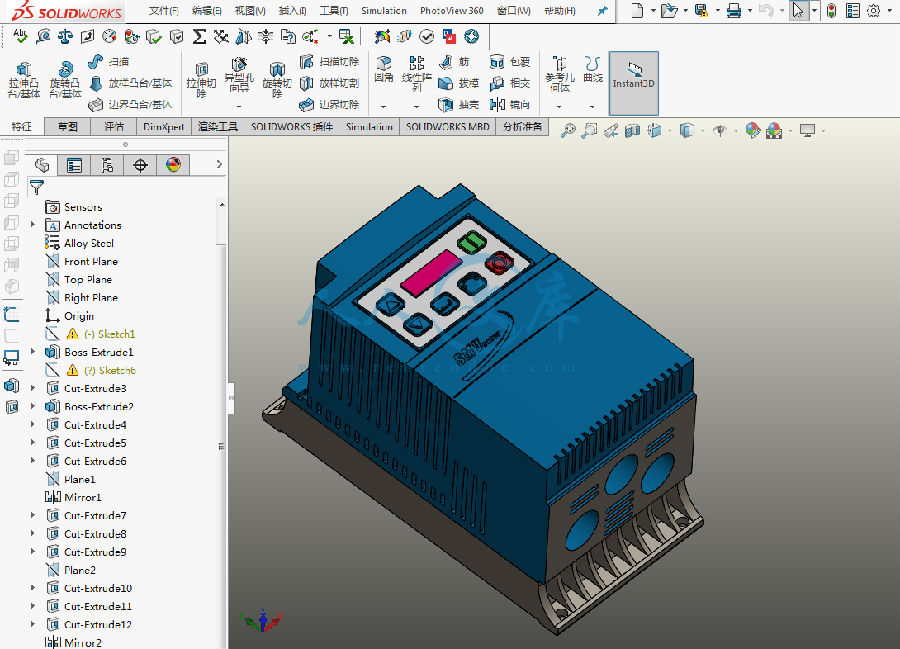
Task: Add a 筋 rib feature
Action: (455, 61)
